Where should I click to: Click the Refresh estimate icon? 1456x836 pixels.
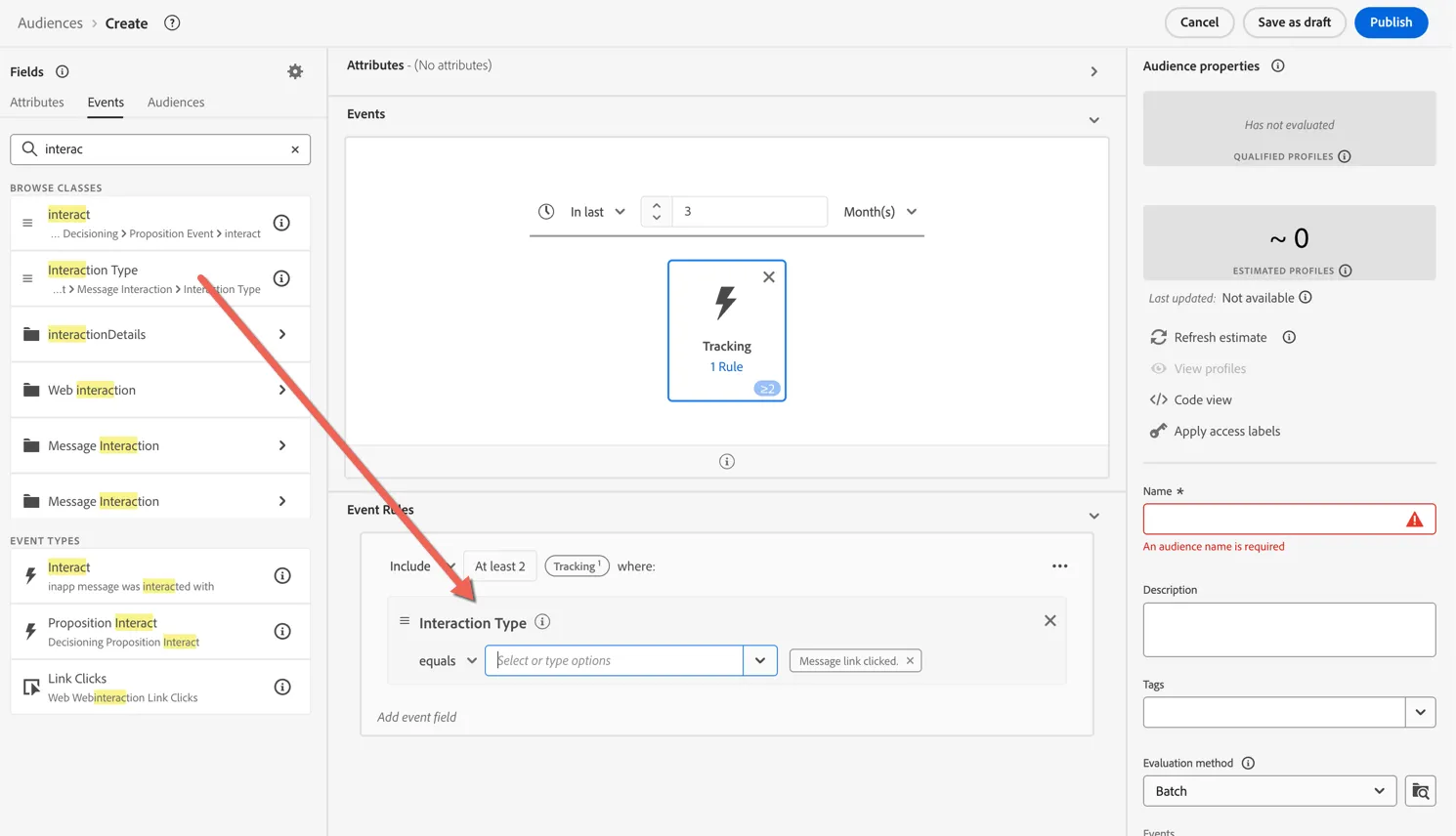[x=1158, y=337]
